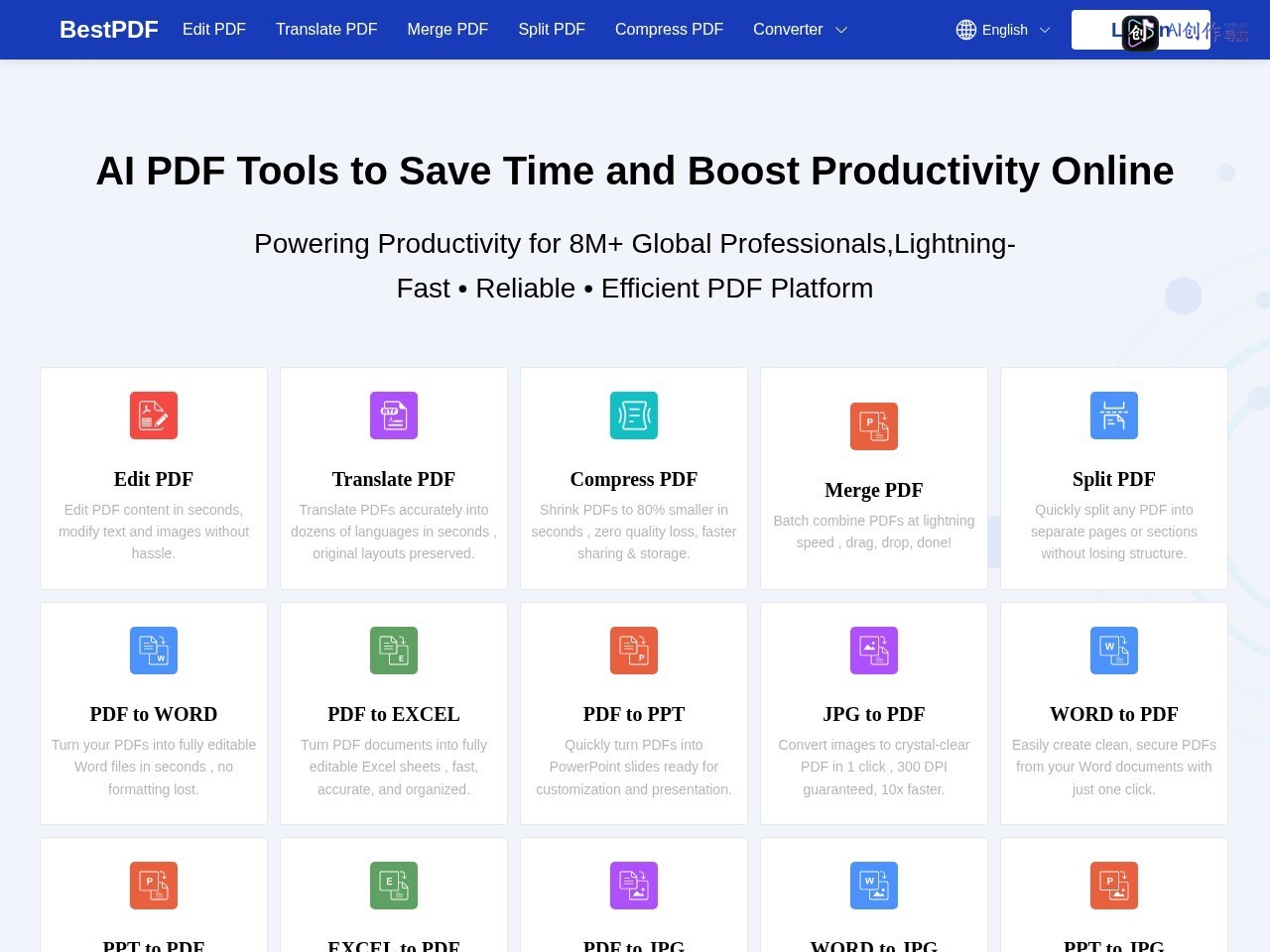Click the JPG to PDF card title

coord(874,714)
